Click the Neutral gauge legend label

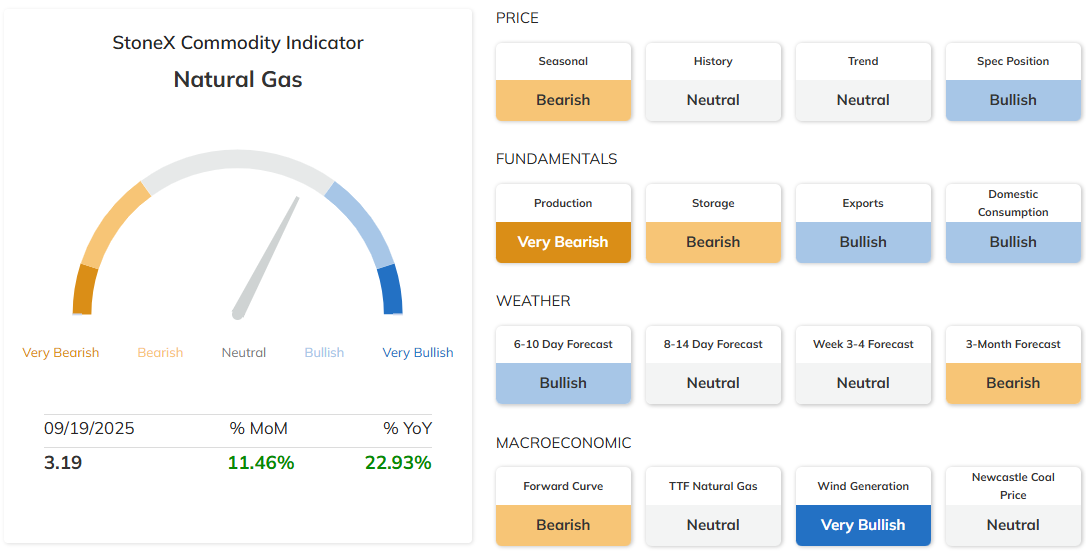pos(244,353)
